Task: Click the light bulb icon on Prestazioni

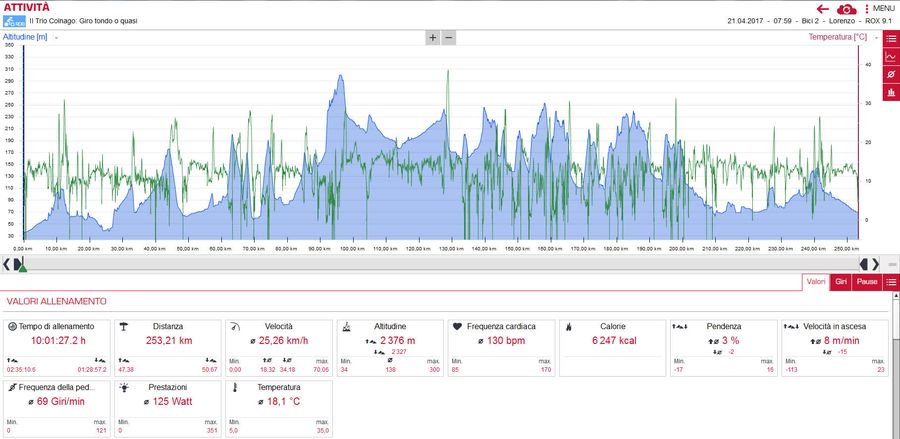Action: [123, 387]
